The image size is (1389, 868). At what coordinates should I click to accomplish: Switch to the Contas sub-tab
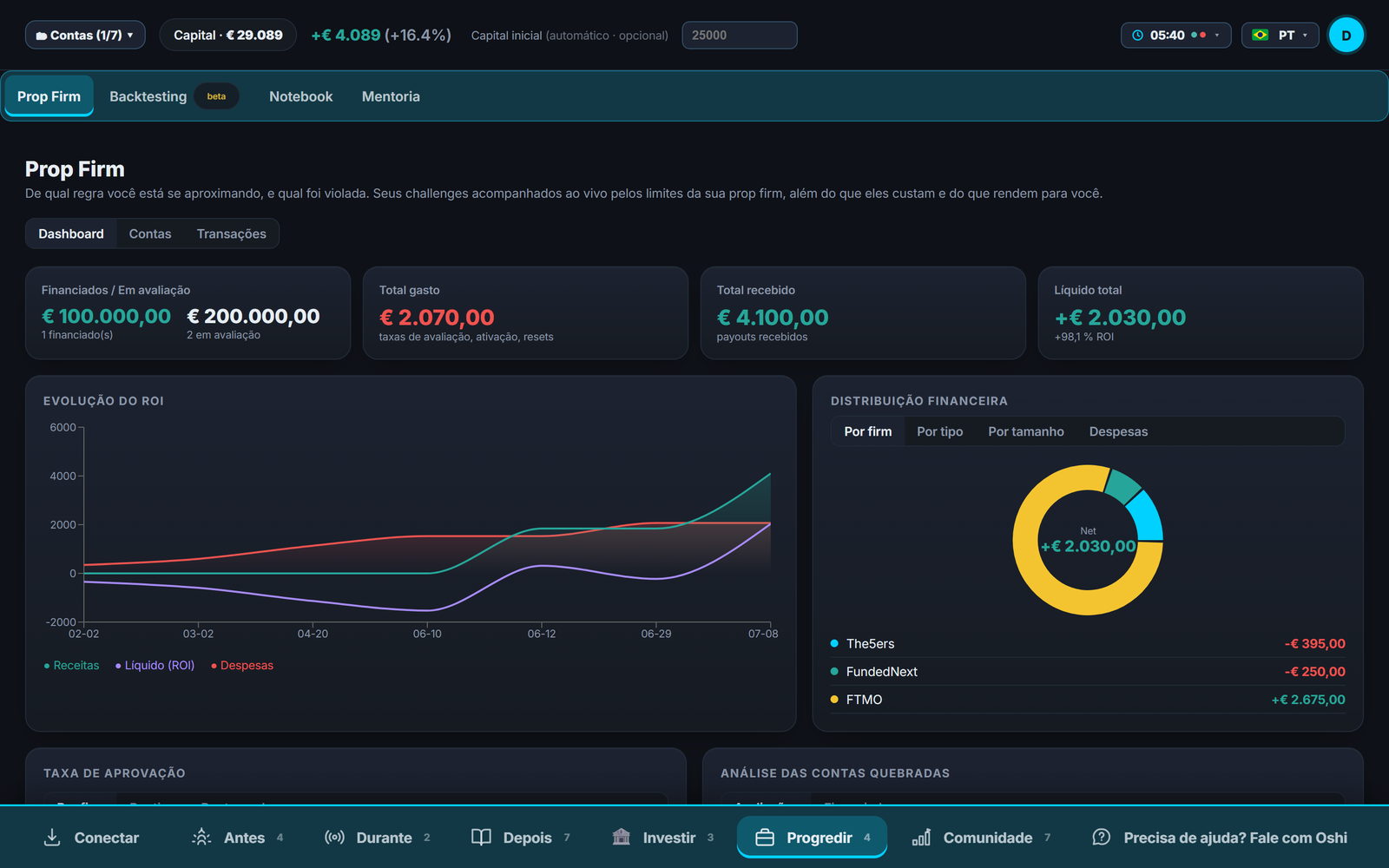coord(150,234)
